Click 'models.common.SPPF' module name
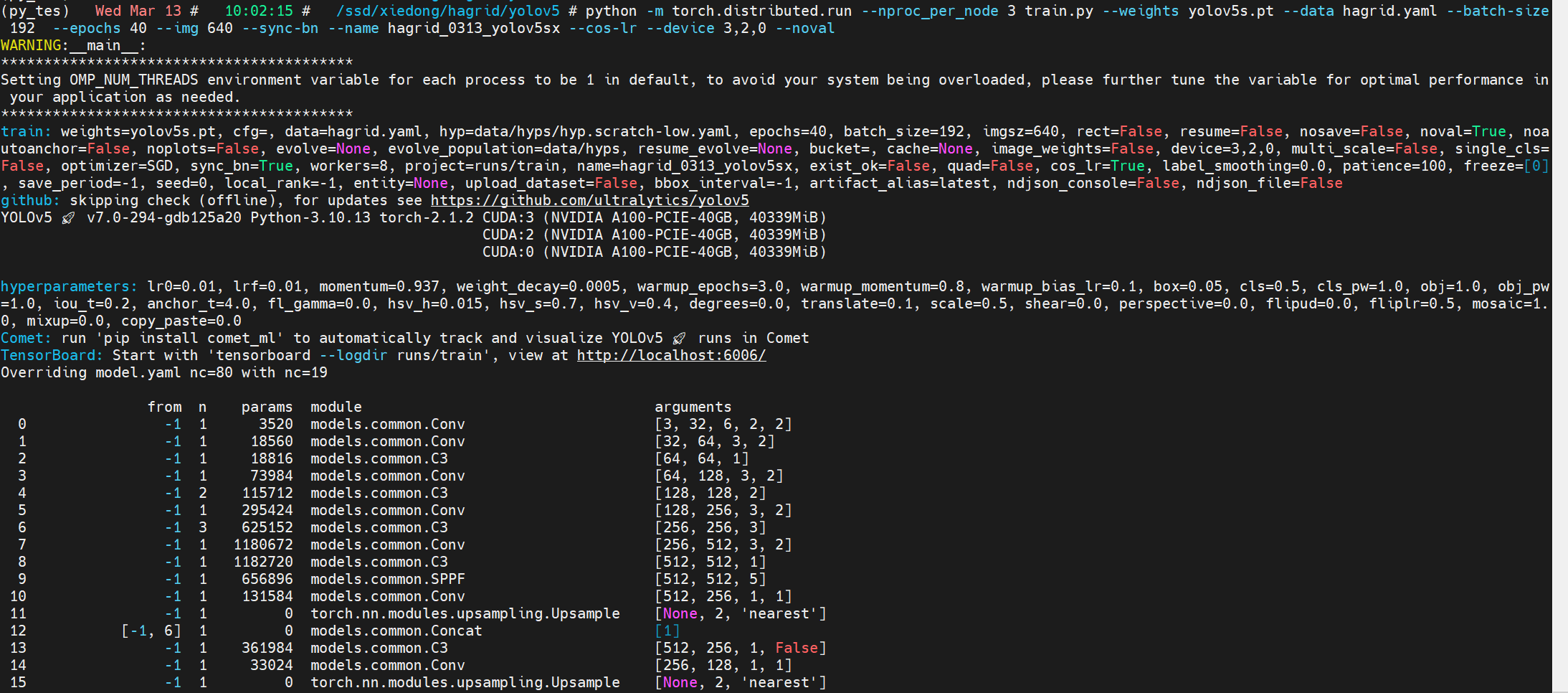 [387, 579]
